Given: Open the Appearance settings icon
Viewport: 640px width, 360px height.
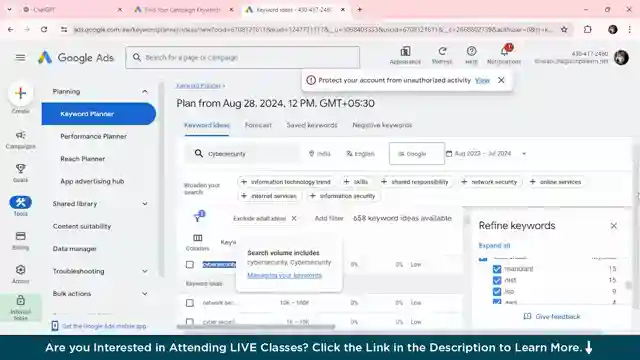Looking at the screenshot, I should pyautogui.click(x=405, y=51).
